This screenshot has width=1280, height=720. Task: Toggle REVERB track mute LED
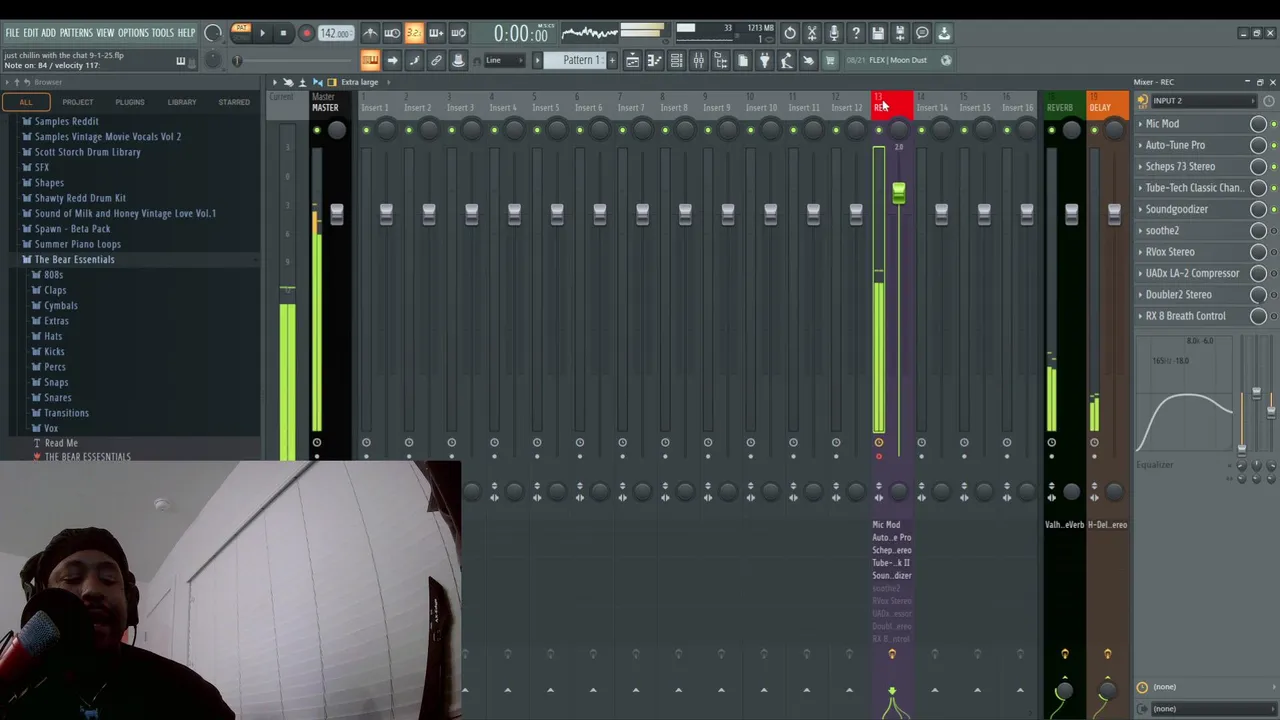(x=1051, y=131)
